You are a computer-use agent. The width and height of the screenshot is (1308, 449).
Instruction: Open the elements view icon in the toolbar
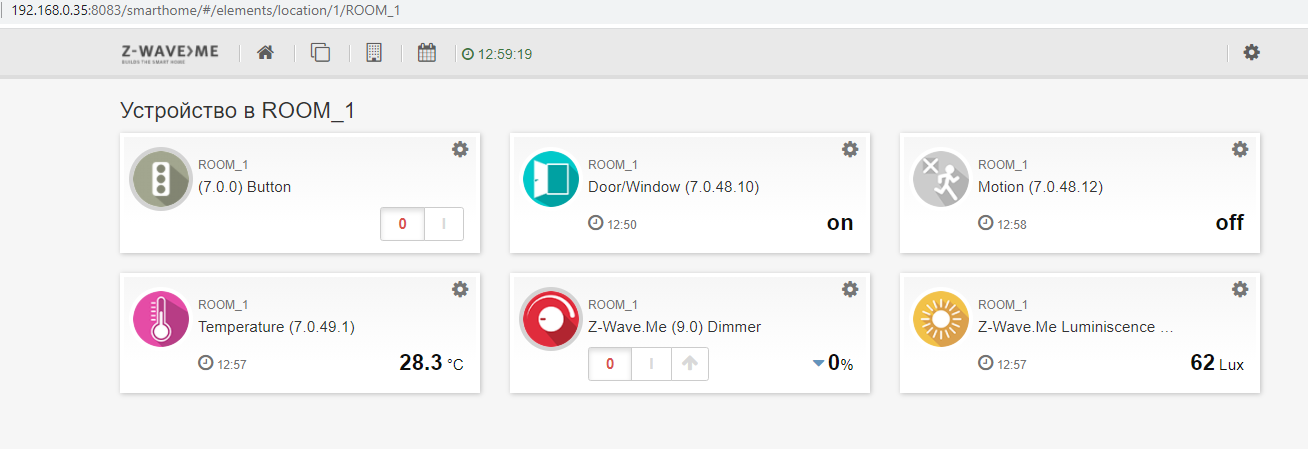coord(320,53)
